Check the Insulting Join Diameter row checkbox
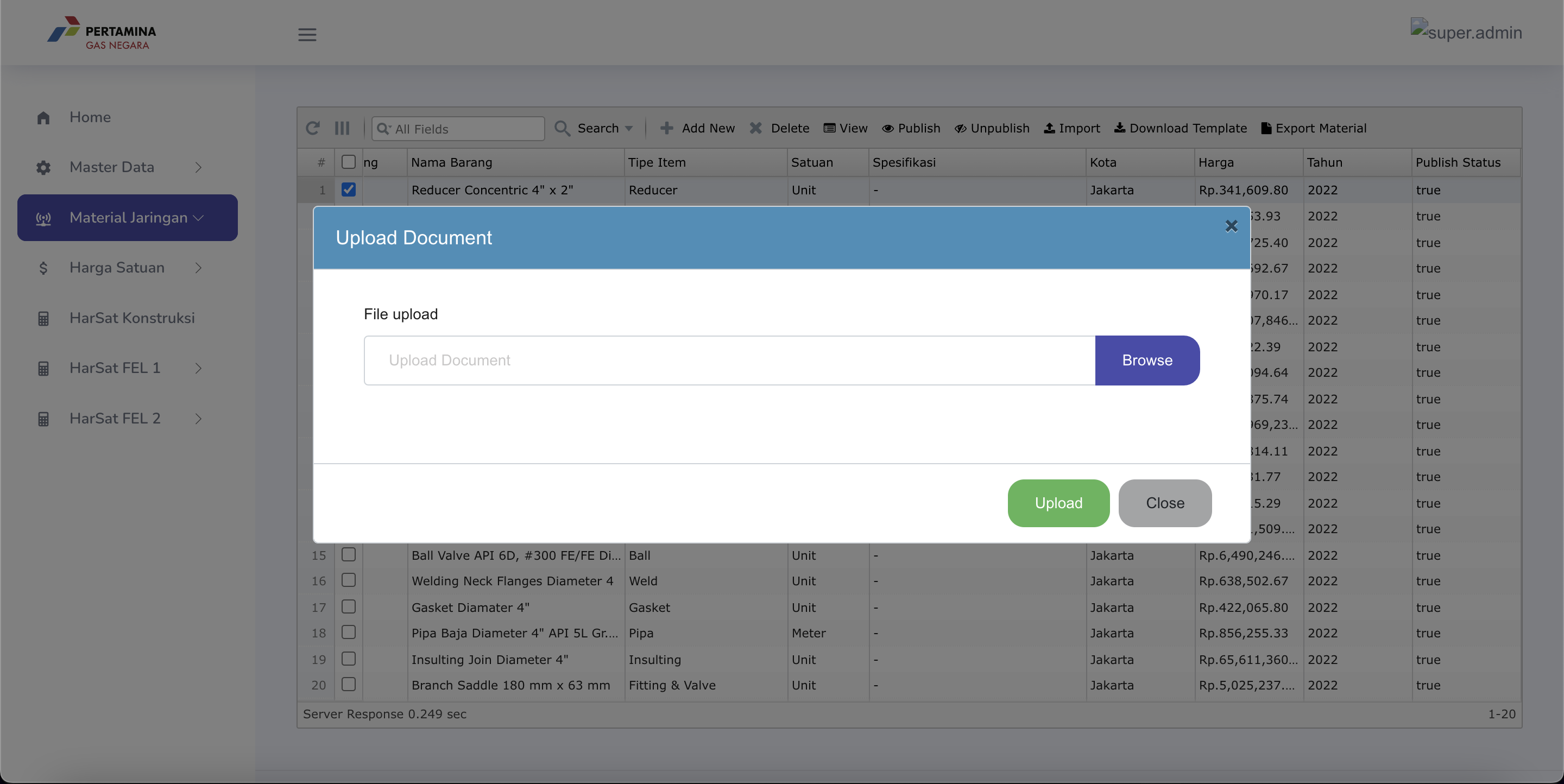The height and width of the screenshot is (784, 1564). point(349,659)
